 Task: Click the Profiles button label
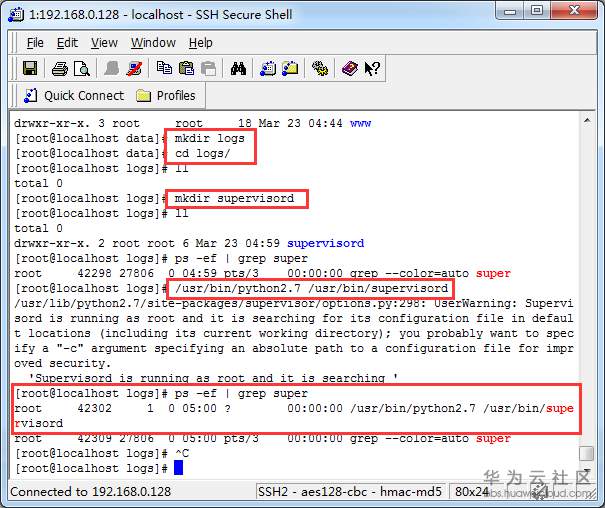(x=176, y=96)
